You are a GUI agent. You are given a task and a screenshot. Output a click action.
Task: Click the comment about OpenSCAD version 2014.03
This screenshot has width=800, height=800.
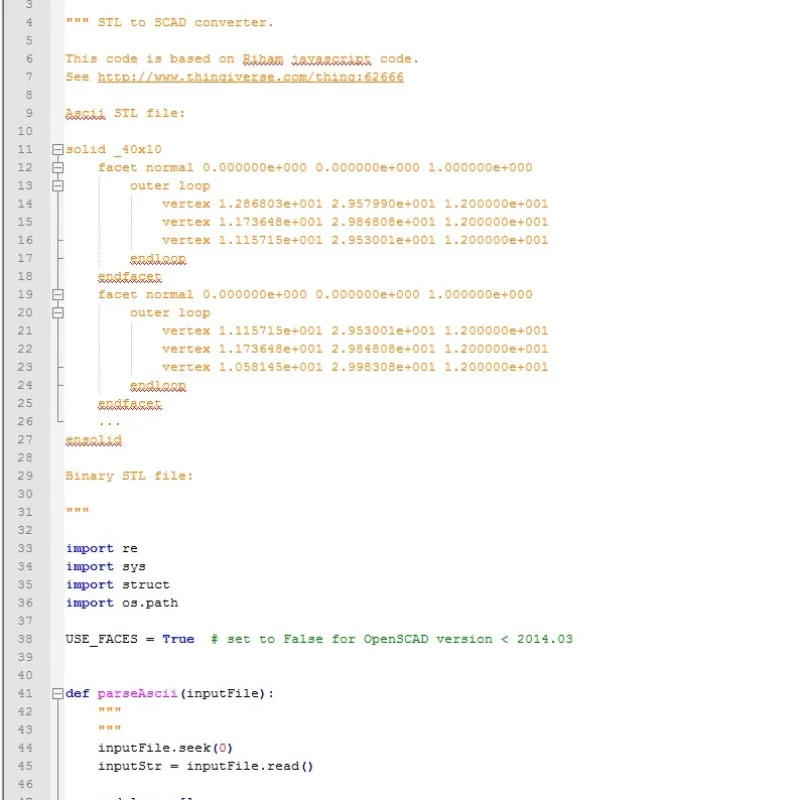[x=392, y=639]
